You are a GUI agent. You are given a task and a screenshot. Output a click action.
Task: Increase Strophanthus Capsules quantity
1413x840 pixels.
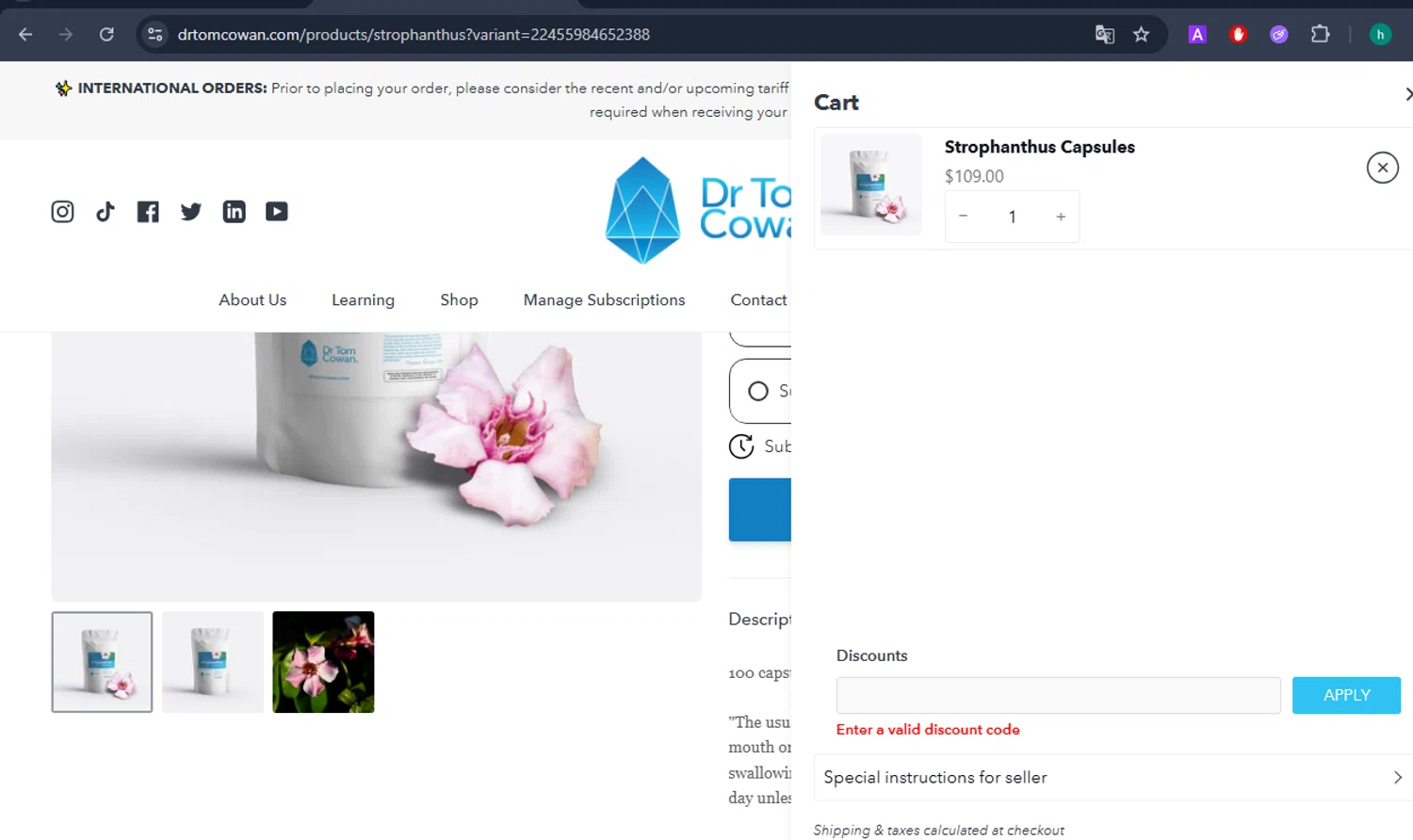1061,217
